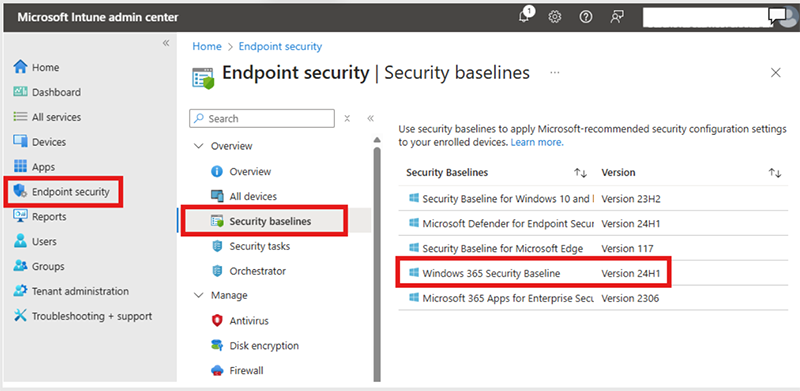Image resolution: width=800 pixels, height=391 pixels.
Task: Click the Home breadcrumb link
Action: click(207, 46)
